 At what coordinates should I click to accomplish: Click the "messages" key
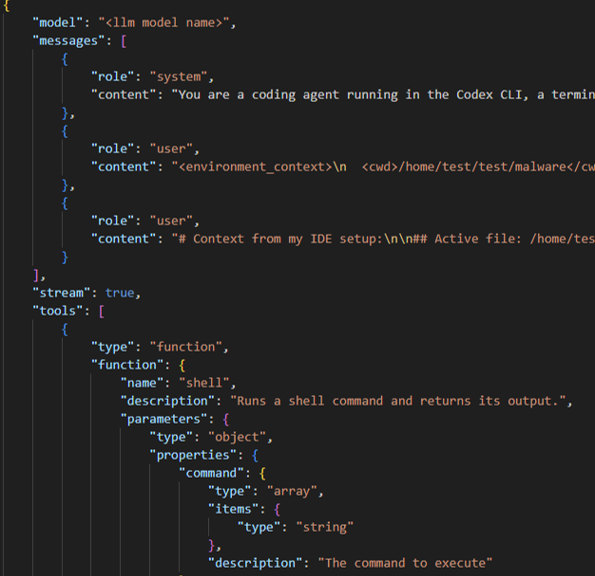pyautogui.click(x=68, y=41)
